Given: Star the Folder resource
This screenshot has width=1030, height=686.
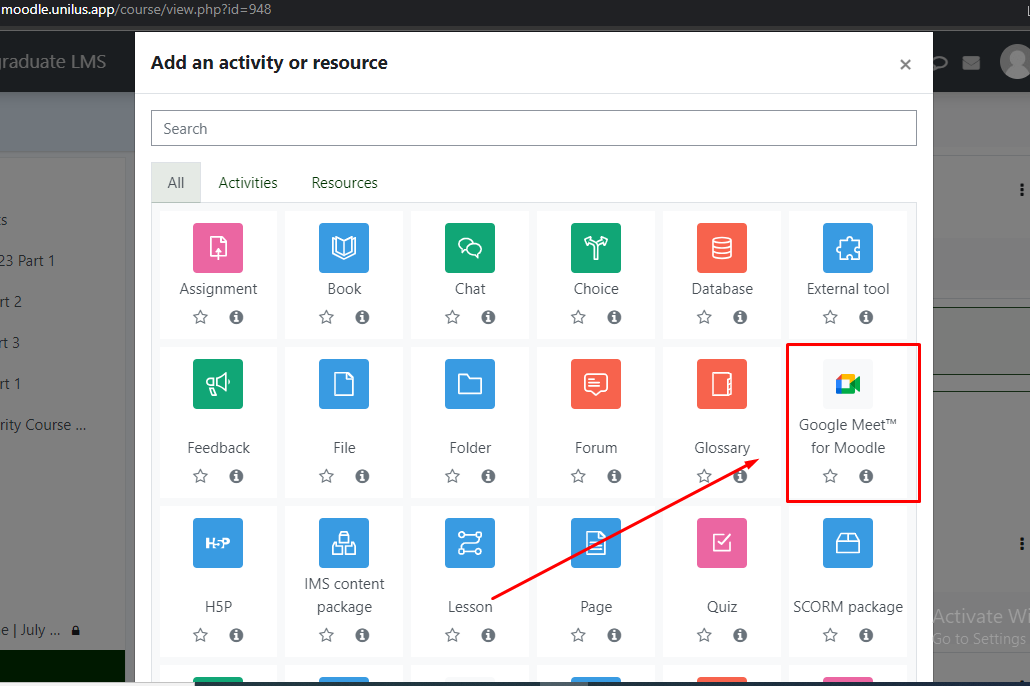Looking at the screenshot, I should pyautogui.click(x=453, y=476).
